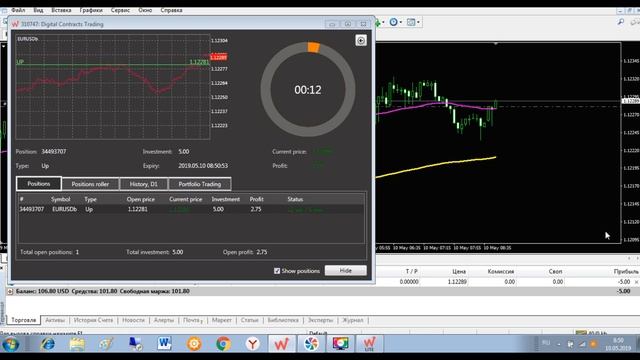The width and height of the screenshot is (640, 360).
Task: Open Microsoft Word from the taskbar
Action: click(x=164, y=344)
